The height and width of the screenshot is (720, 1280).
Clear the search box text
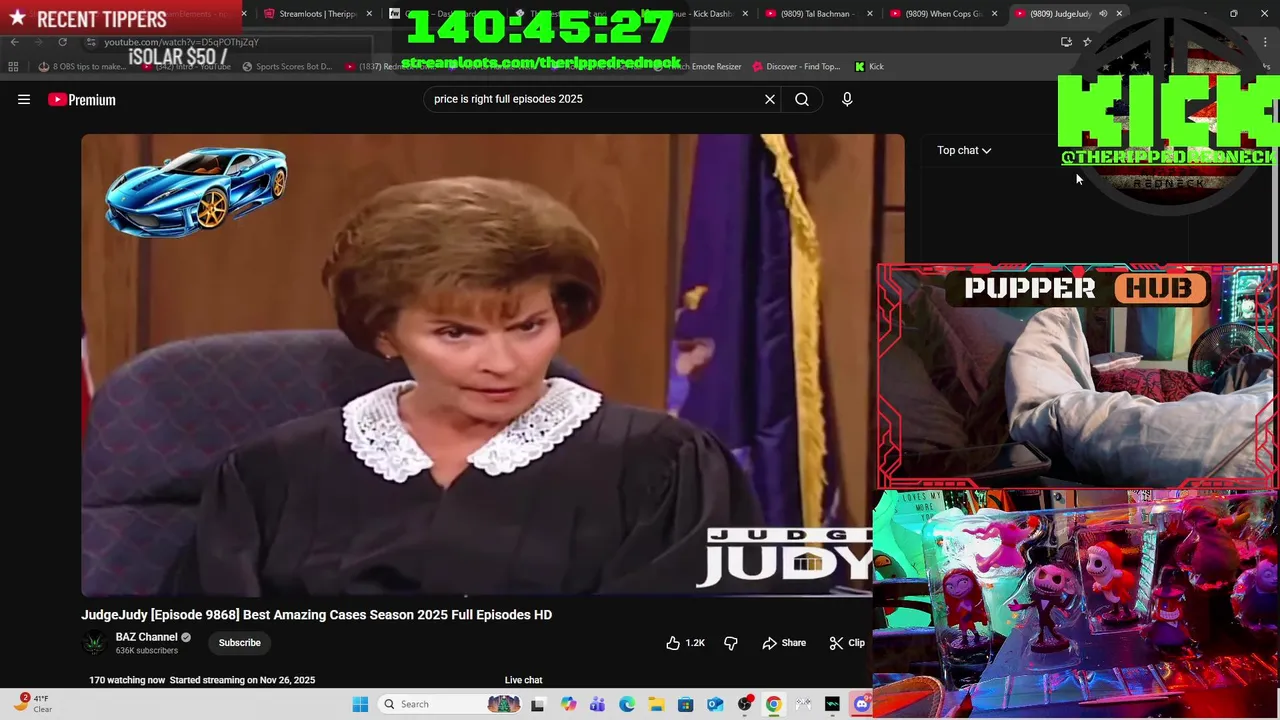click(770, 99)
